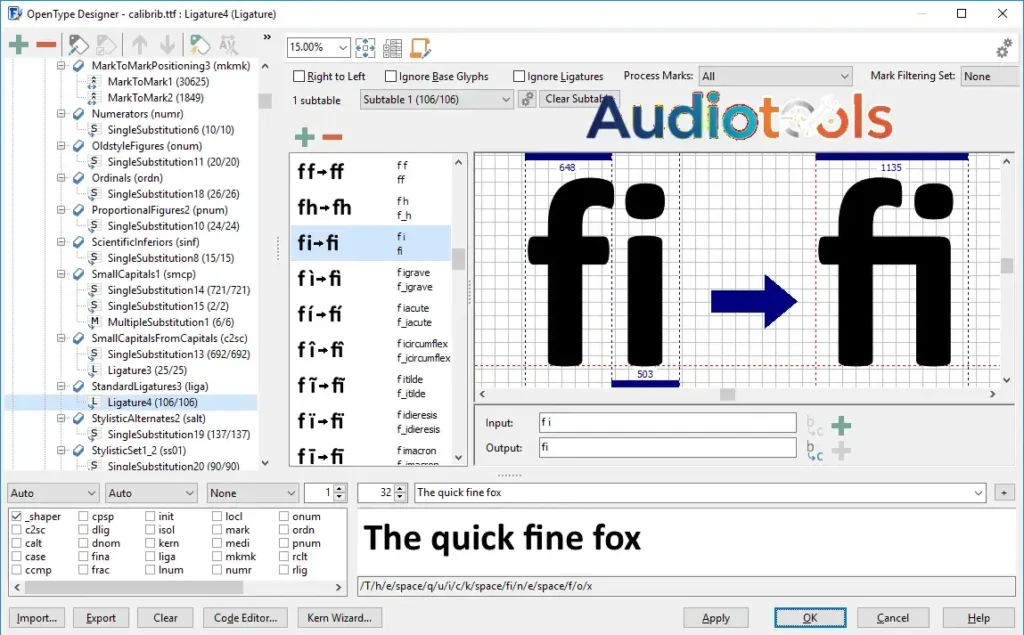Click the Kern Wizard... button
Screen dimensions: 1024x635
(x=340, y=617)
